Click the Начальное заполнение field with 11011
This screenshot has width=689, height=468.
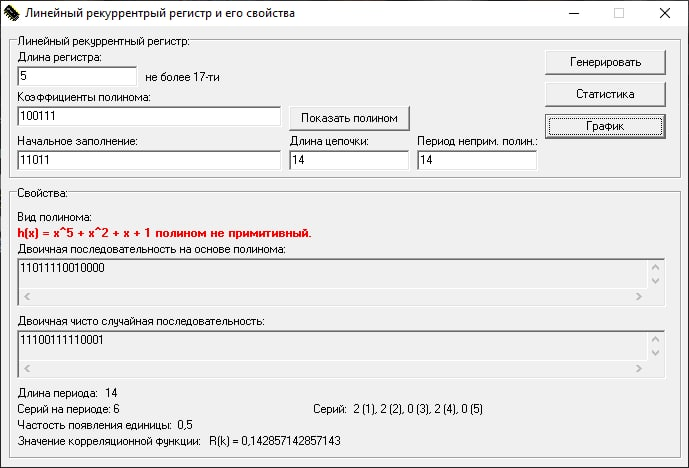[x=149, y=160]
